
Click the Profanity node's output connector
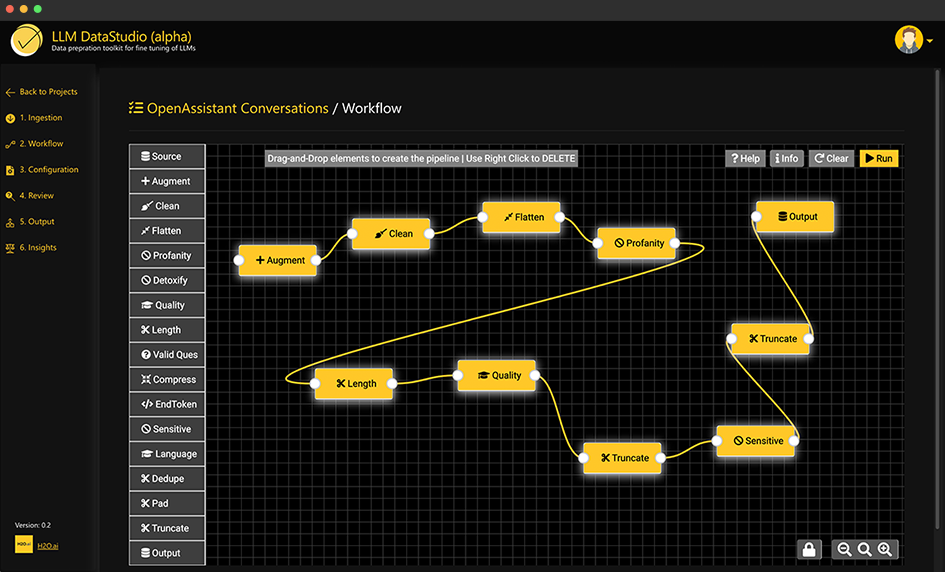[x=674, y=243]
